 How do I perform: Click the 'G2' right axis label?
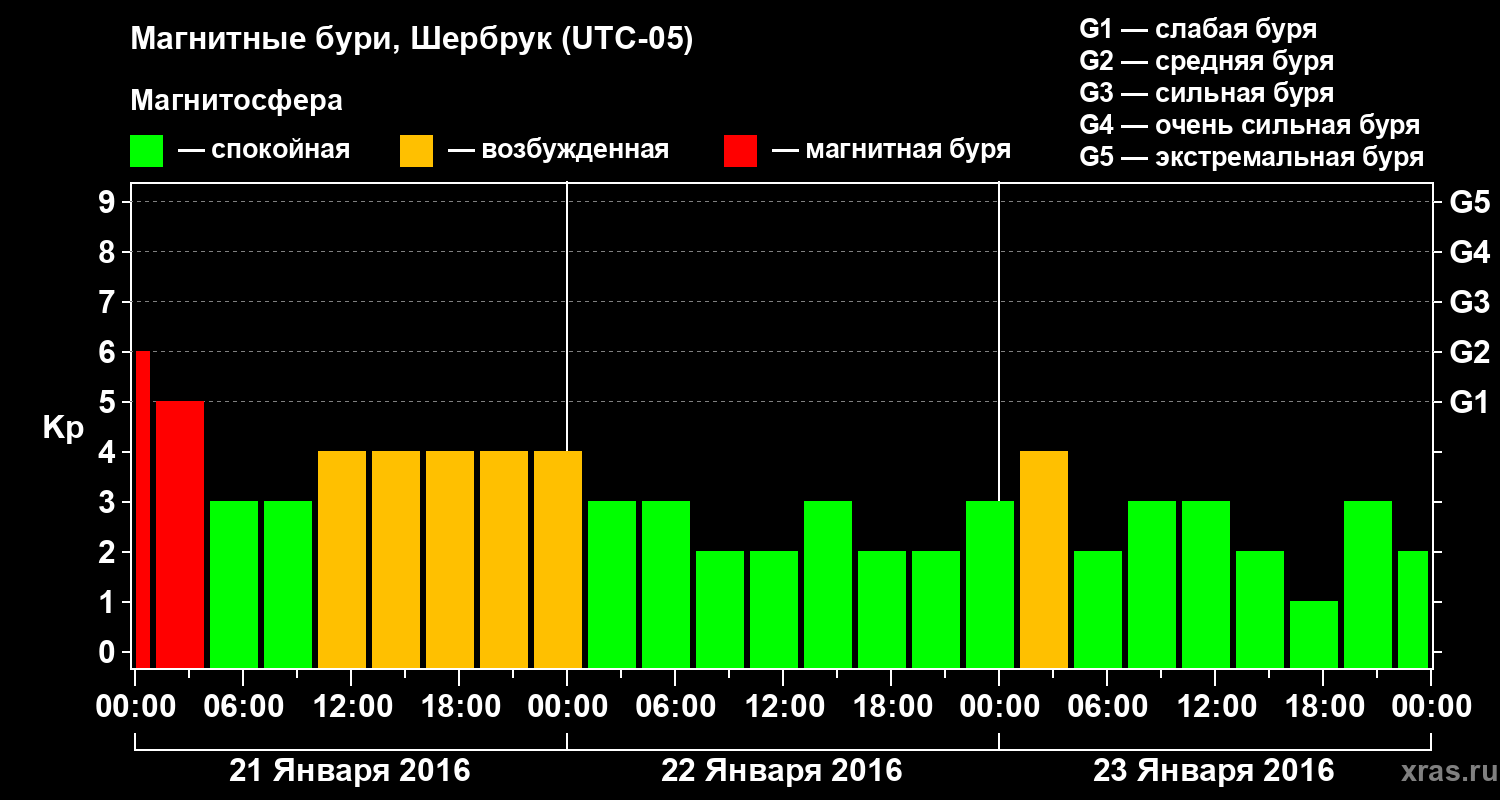(x=1469, y=352)
